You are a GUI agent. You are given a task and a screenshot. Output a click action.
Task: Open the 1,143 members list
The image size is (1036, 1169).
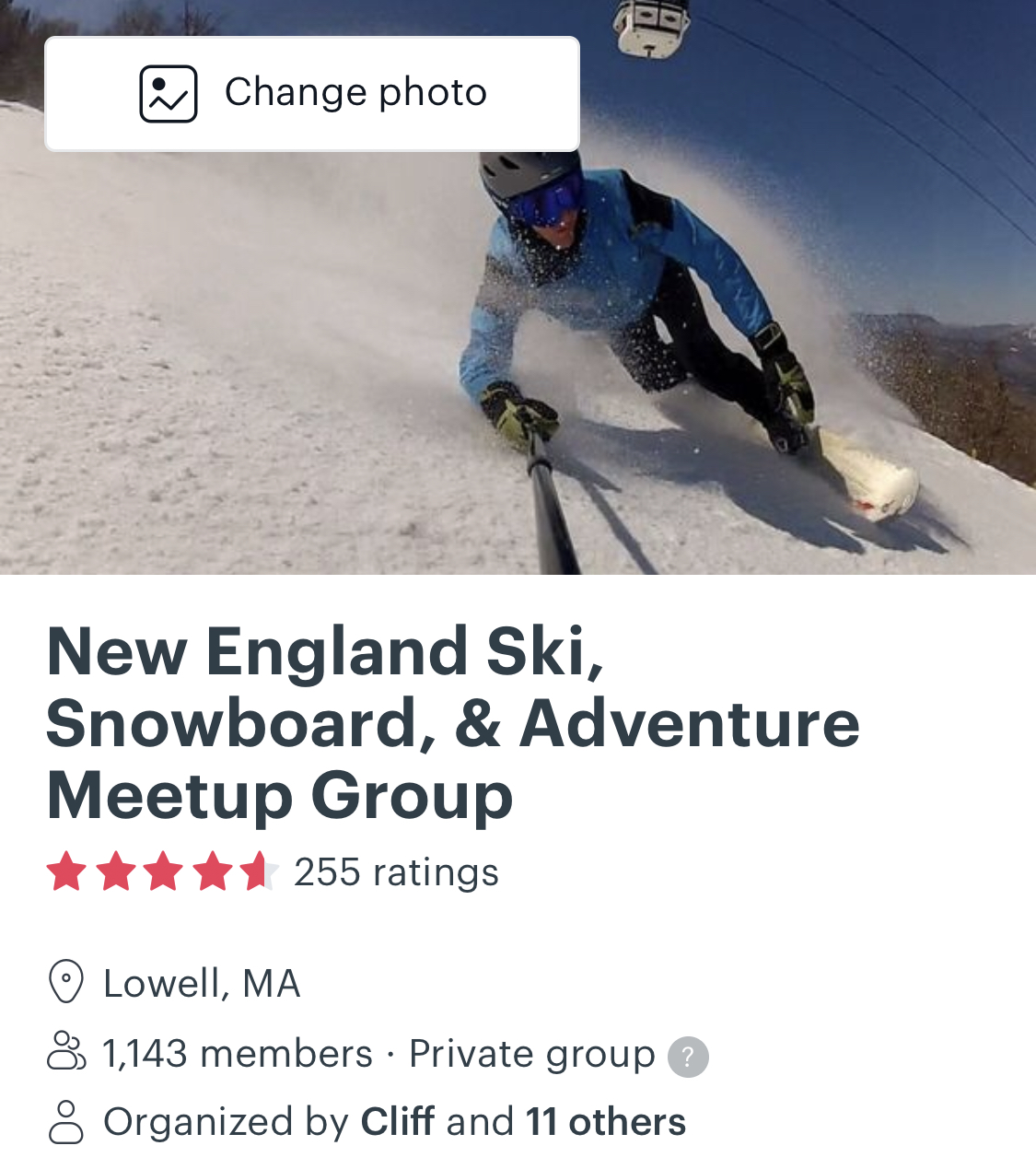(238, 1054)
